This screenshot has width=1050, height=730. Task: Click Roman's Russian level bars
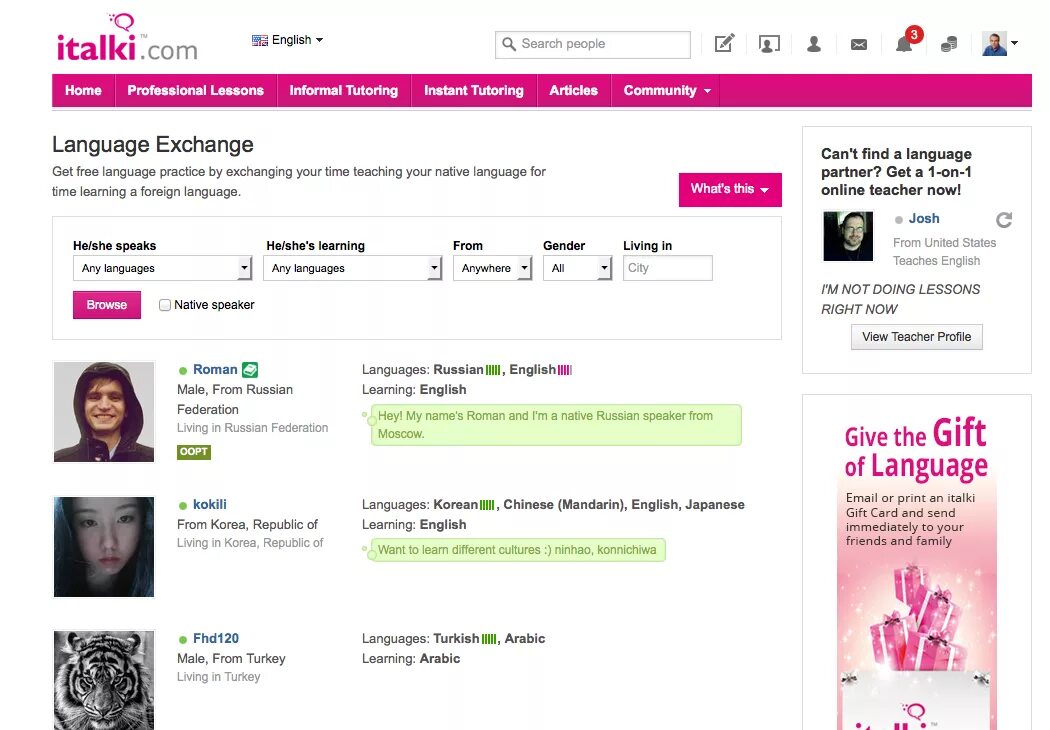click(493, 370)
